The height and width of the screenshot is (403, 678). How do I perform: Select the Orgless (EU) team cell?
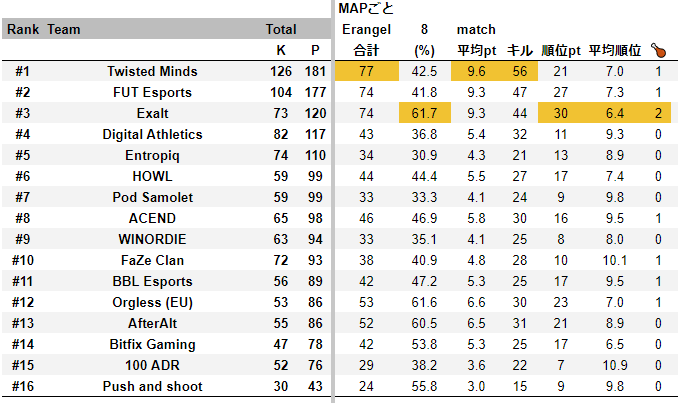(152, 303)
